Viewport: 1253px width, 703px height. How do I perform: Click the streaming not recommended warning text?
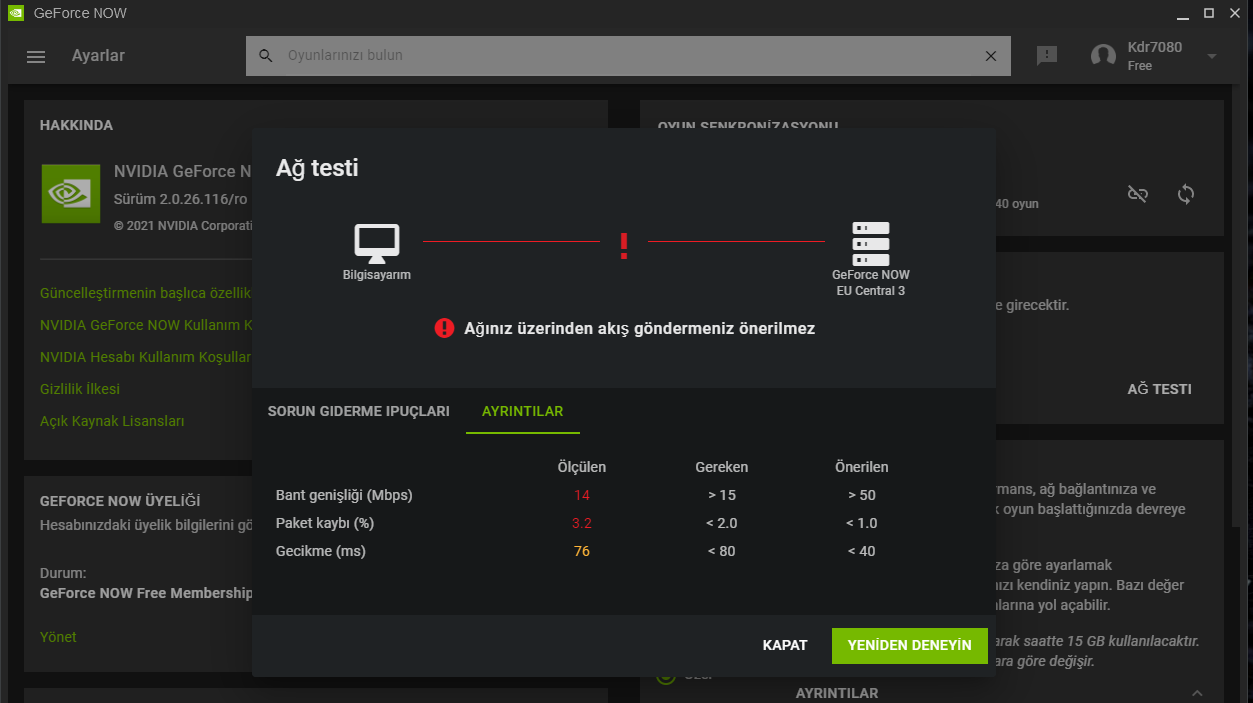pyautogui.click(x=640, y=328)
